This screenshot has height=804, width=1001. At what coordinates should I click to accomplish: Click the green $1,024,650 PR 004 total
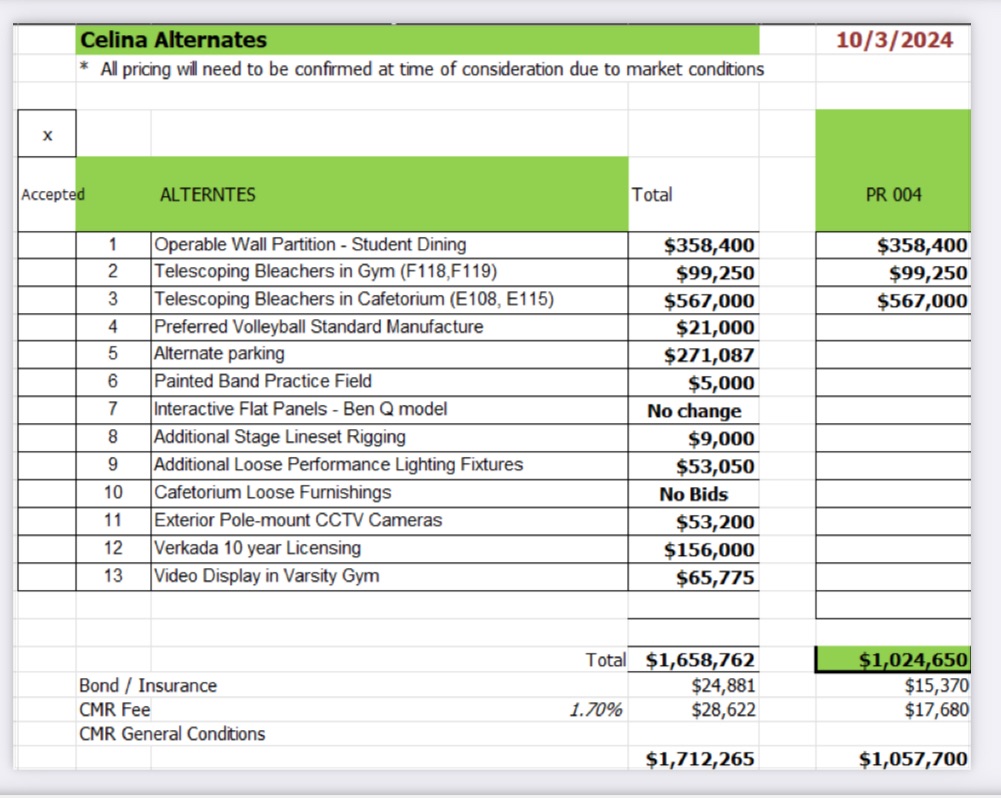[893, 660]
